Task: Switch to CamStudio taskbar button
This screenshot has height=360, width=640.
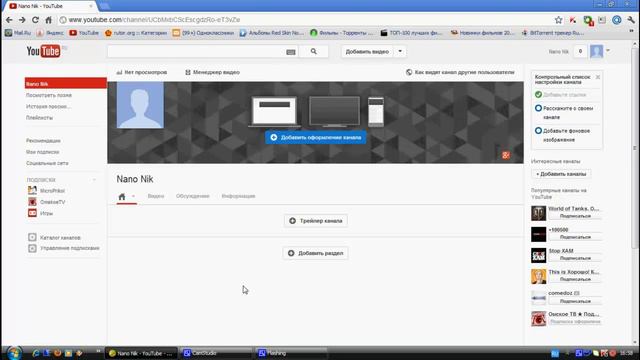Action: 216,353
